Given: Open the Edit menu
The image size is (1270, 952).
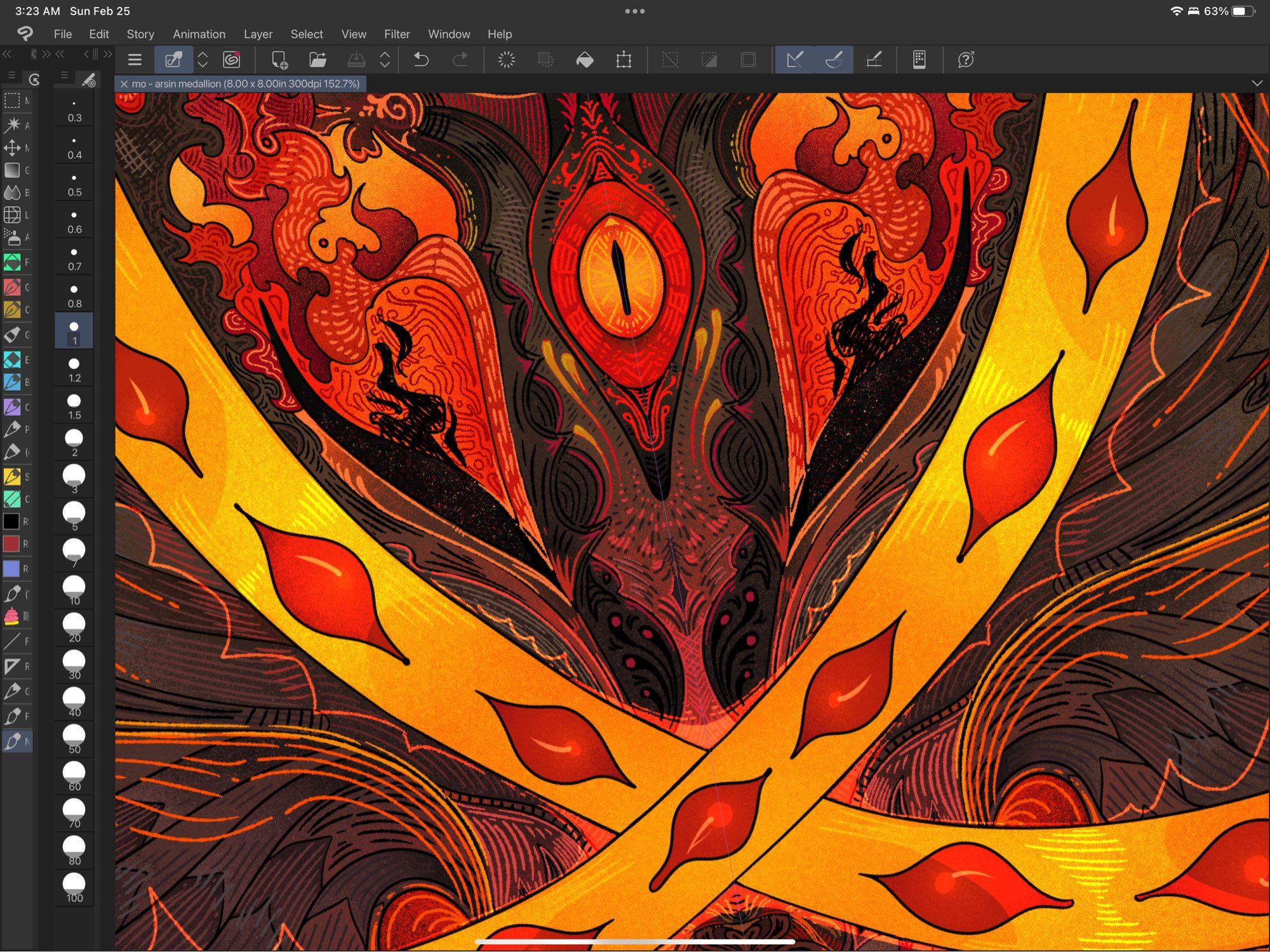Looking at the screenshot, I should coord(99,34).
